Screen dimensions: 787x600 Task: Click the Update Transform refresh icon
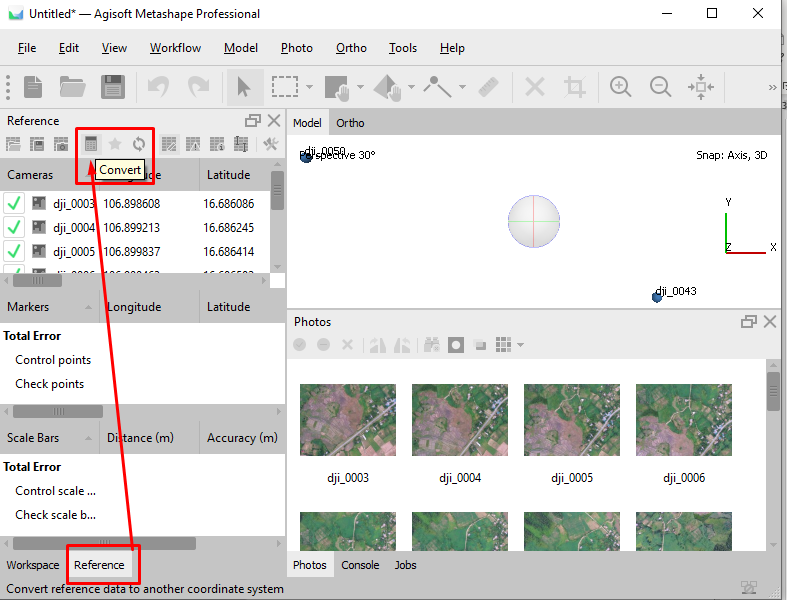pos(139,145)
